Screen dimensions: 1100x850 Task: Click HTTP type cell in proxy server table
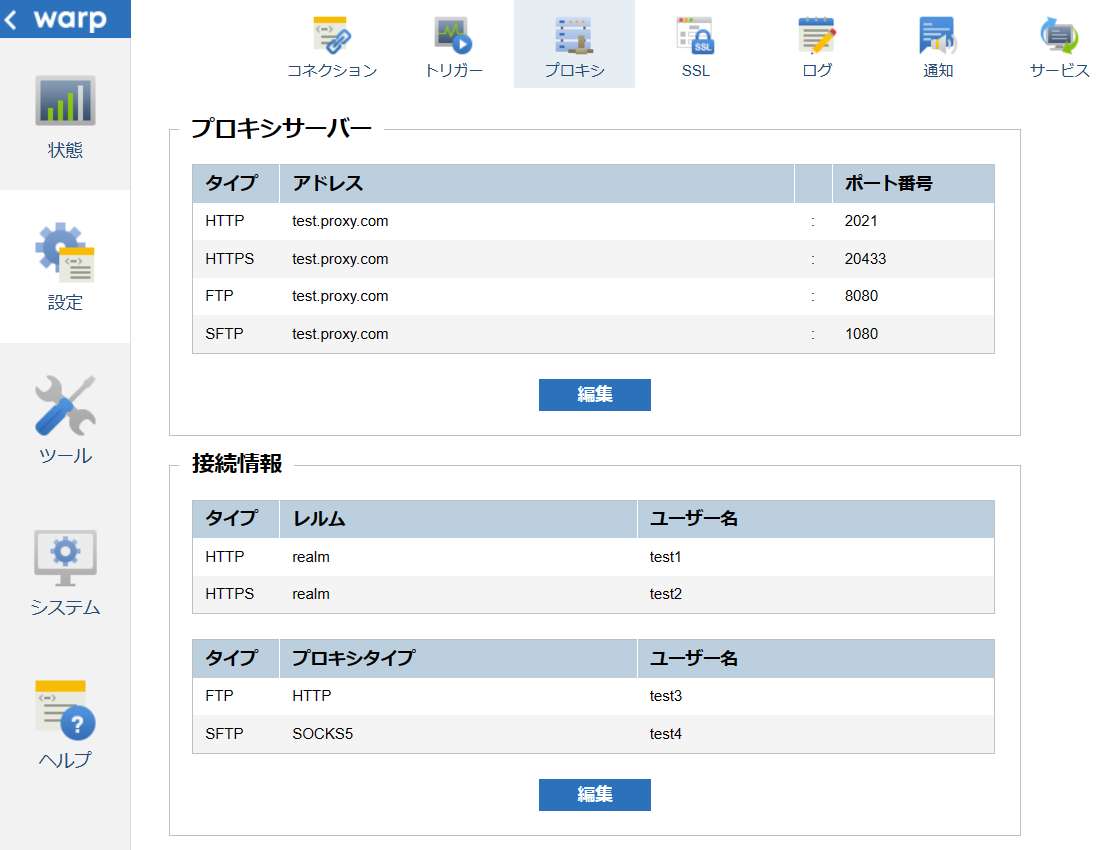pos(224,221)
